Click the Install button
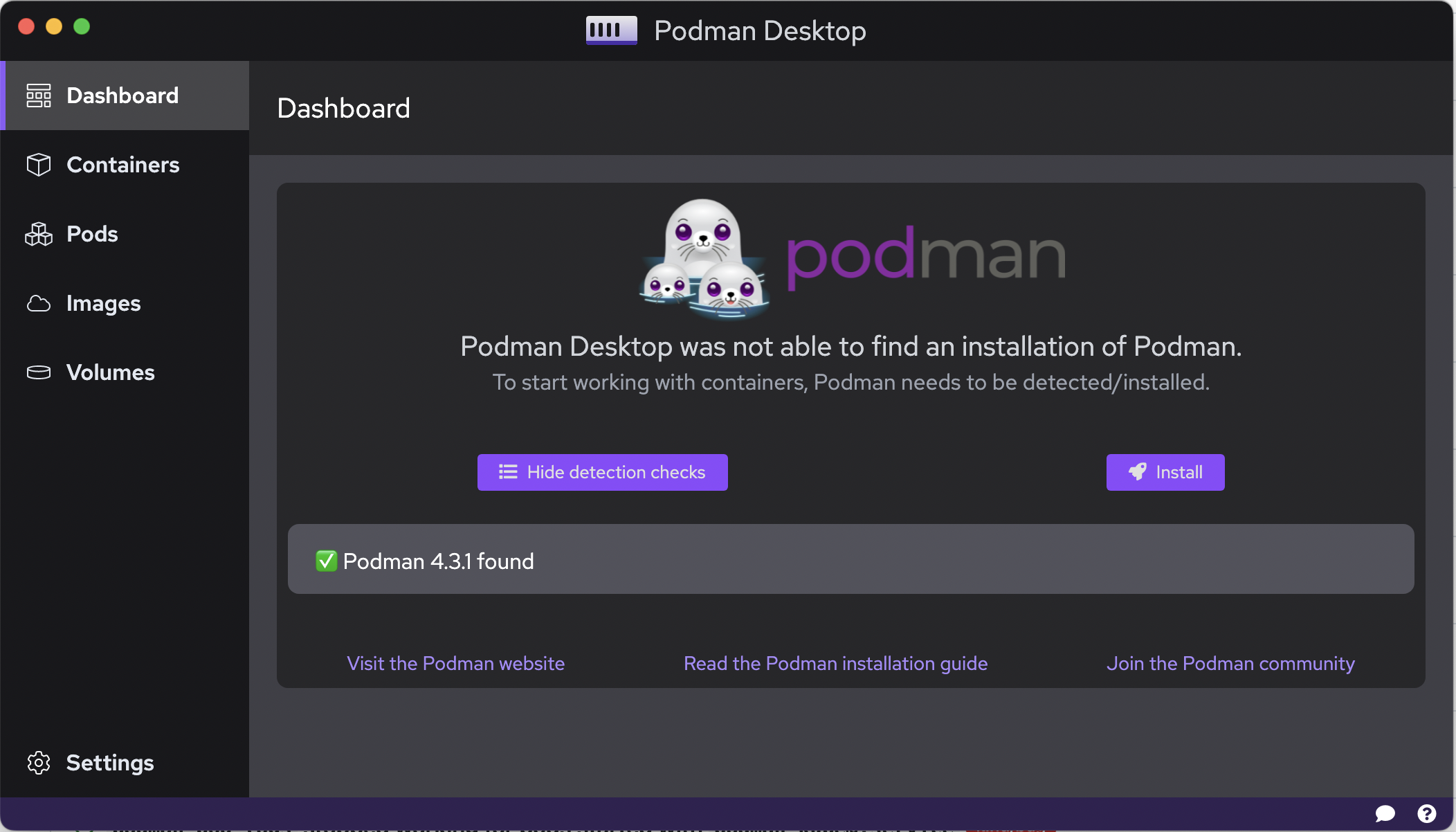 coord(1165,472)
